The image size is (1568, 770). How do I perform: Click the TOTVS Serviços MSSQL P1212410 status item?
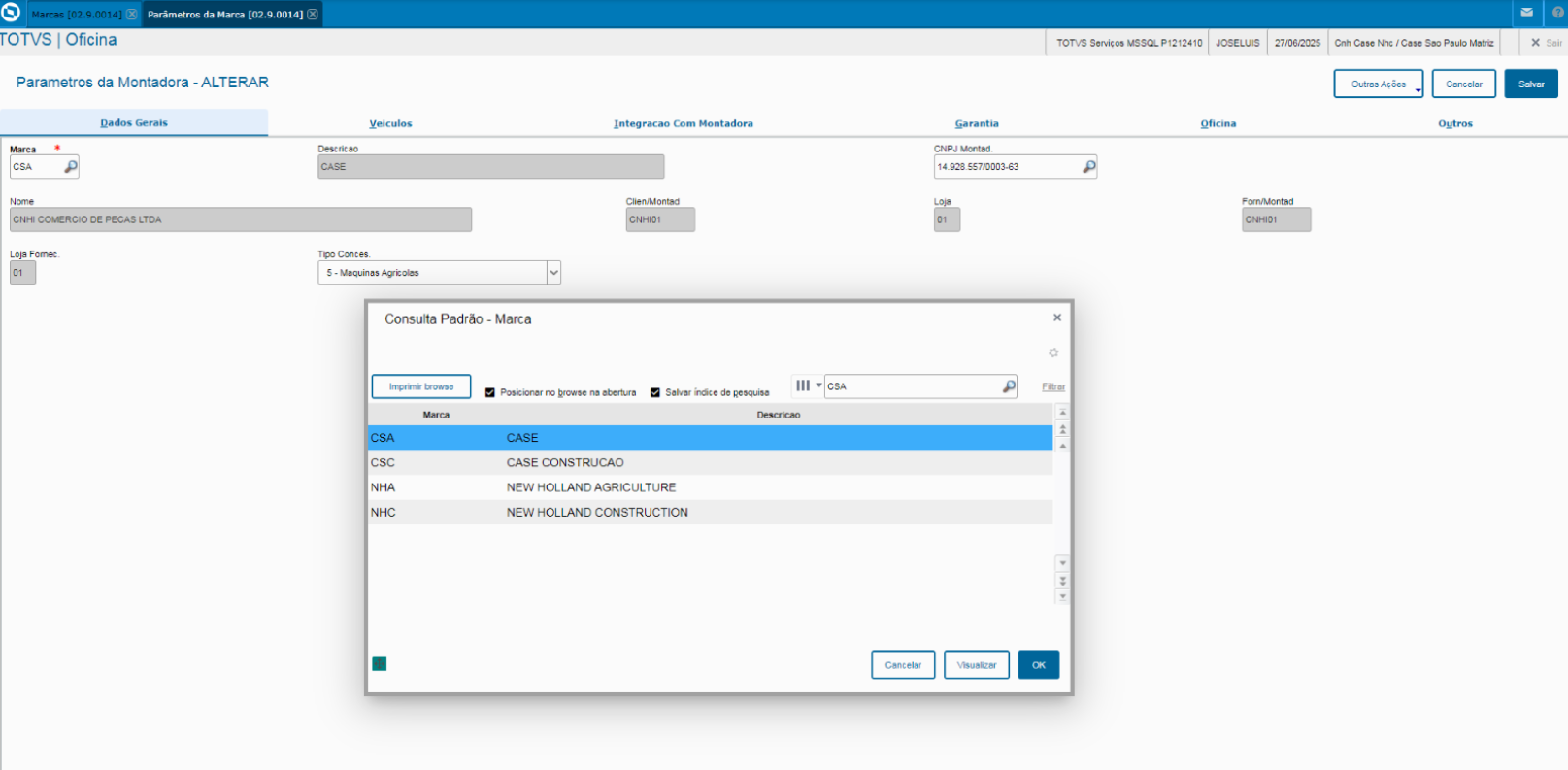pos(1129,43)
